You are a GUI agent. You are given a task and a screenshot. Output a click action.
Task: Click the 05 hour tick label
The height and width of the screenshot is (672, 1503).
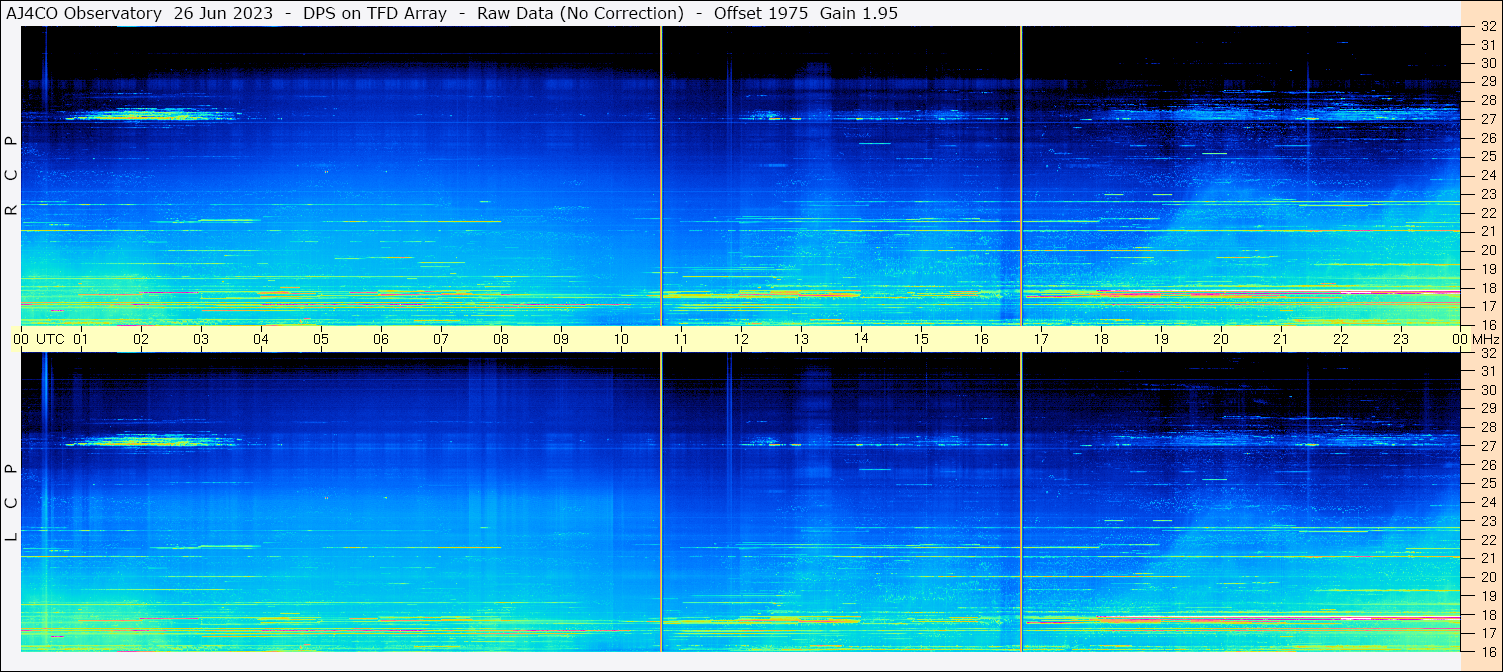point(321,339)
